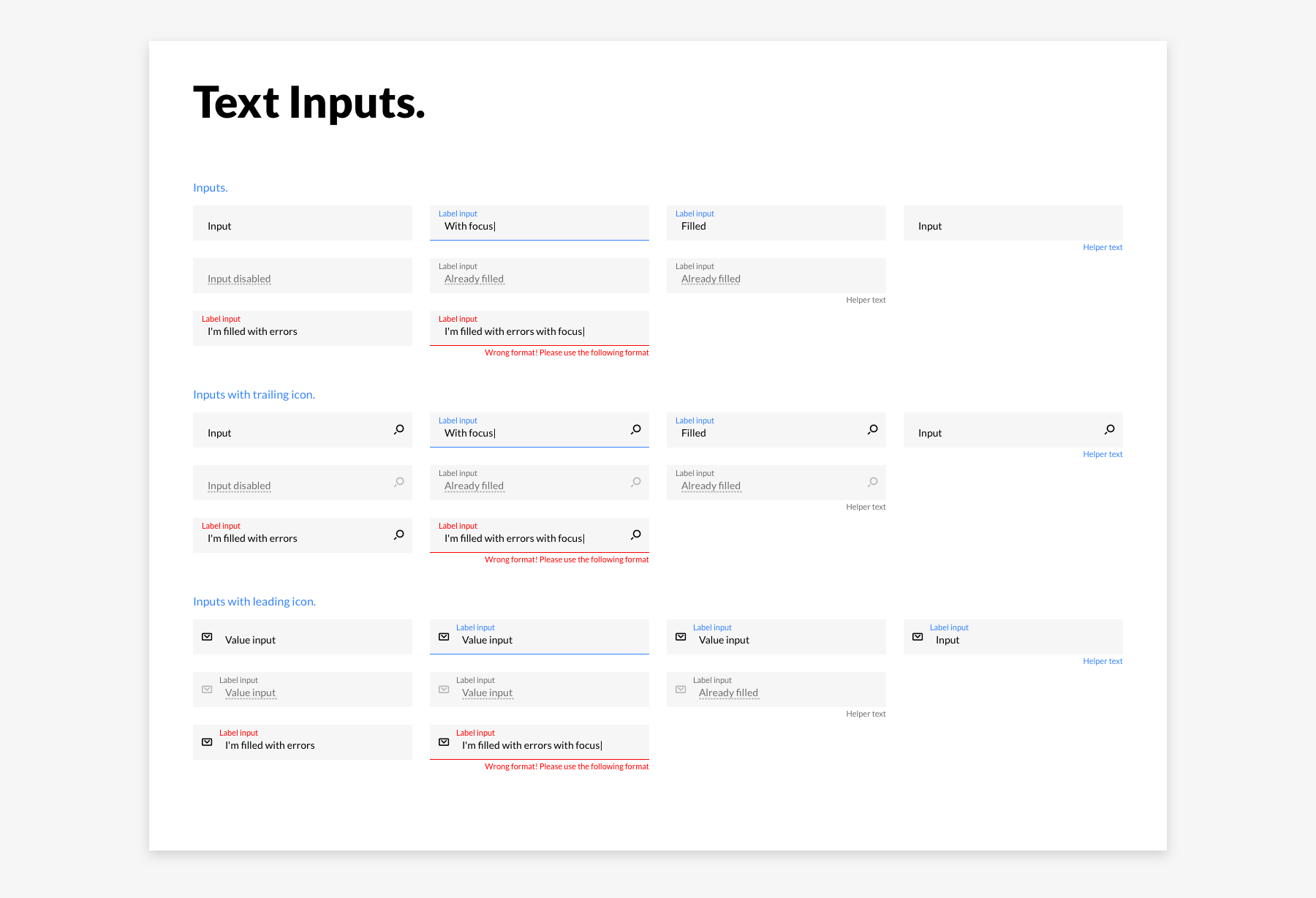
Task: Click blue 'Helper text' in trailing icon section
Action: [x=1103, y=454]
